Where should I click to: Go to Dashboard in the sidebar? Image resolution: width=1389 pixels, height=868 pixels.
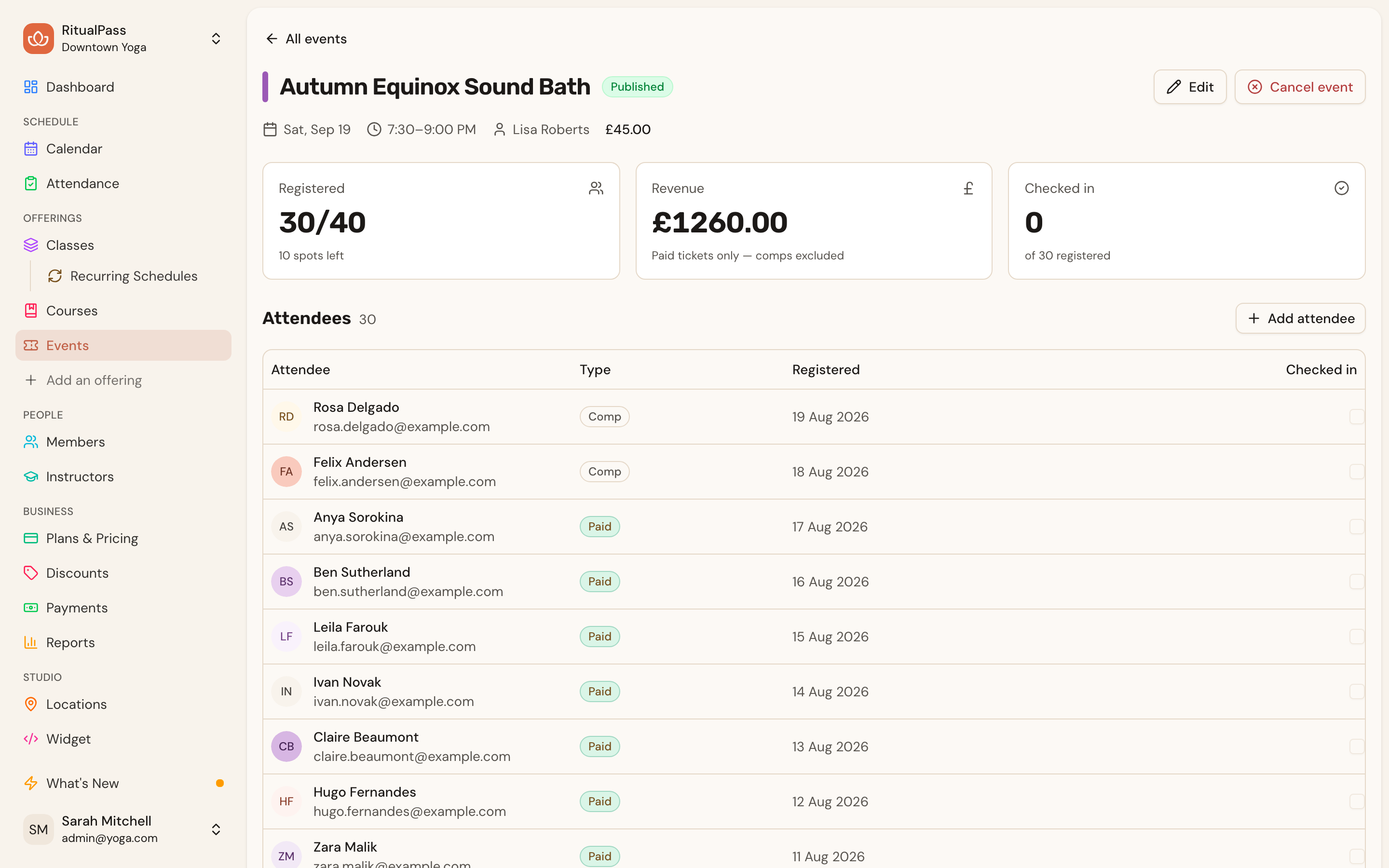[x=123, y=87]
